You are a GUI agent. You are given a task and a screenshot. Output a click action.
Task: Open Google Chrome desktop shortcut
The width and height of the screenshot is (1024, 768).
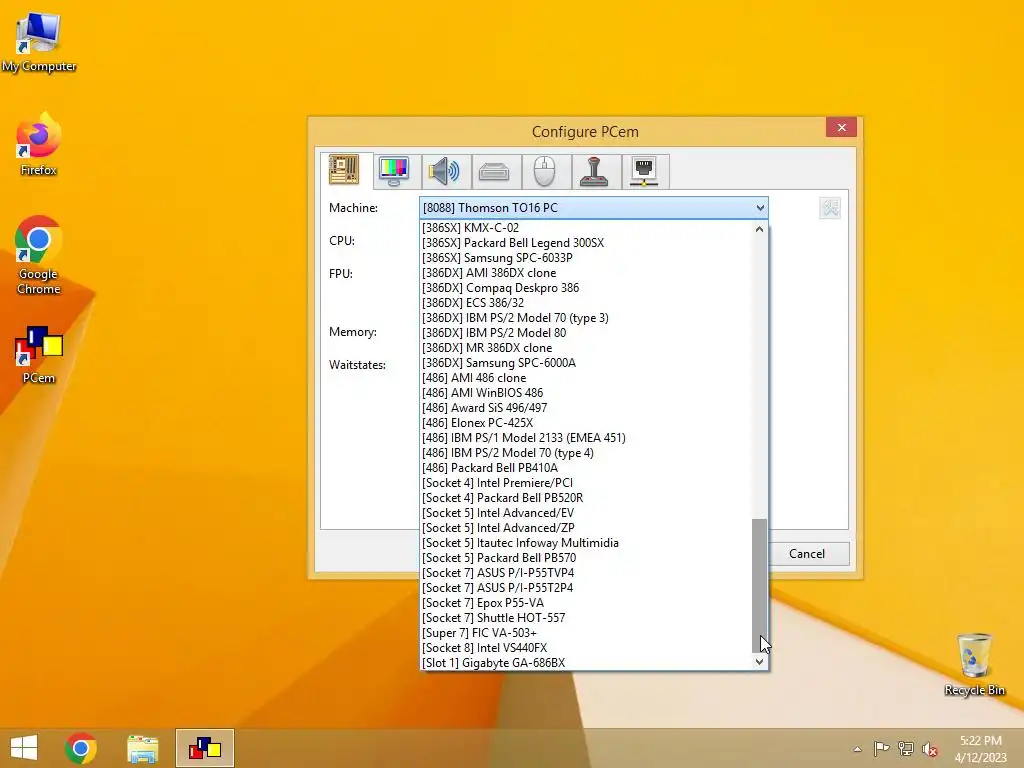point(39,255)
